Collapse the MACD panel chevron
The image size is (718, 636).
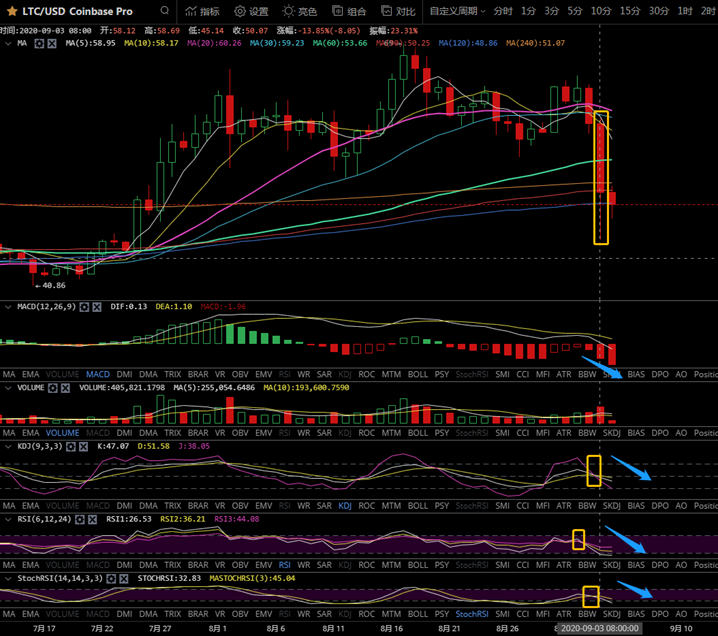(x=7, y=307)
